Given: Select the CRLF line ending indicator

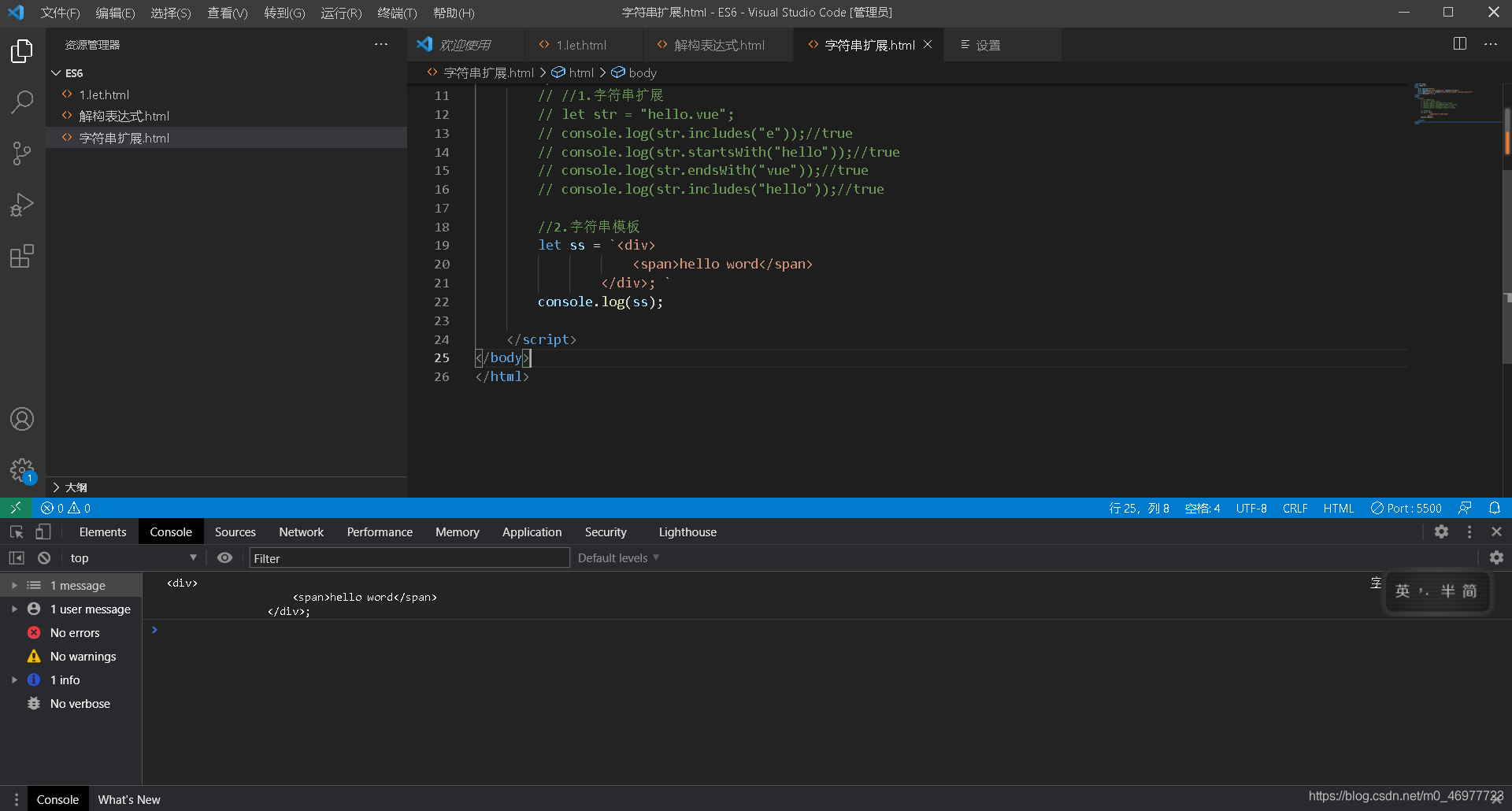Looking at the screenshot, I should (x=1295, y=508).
